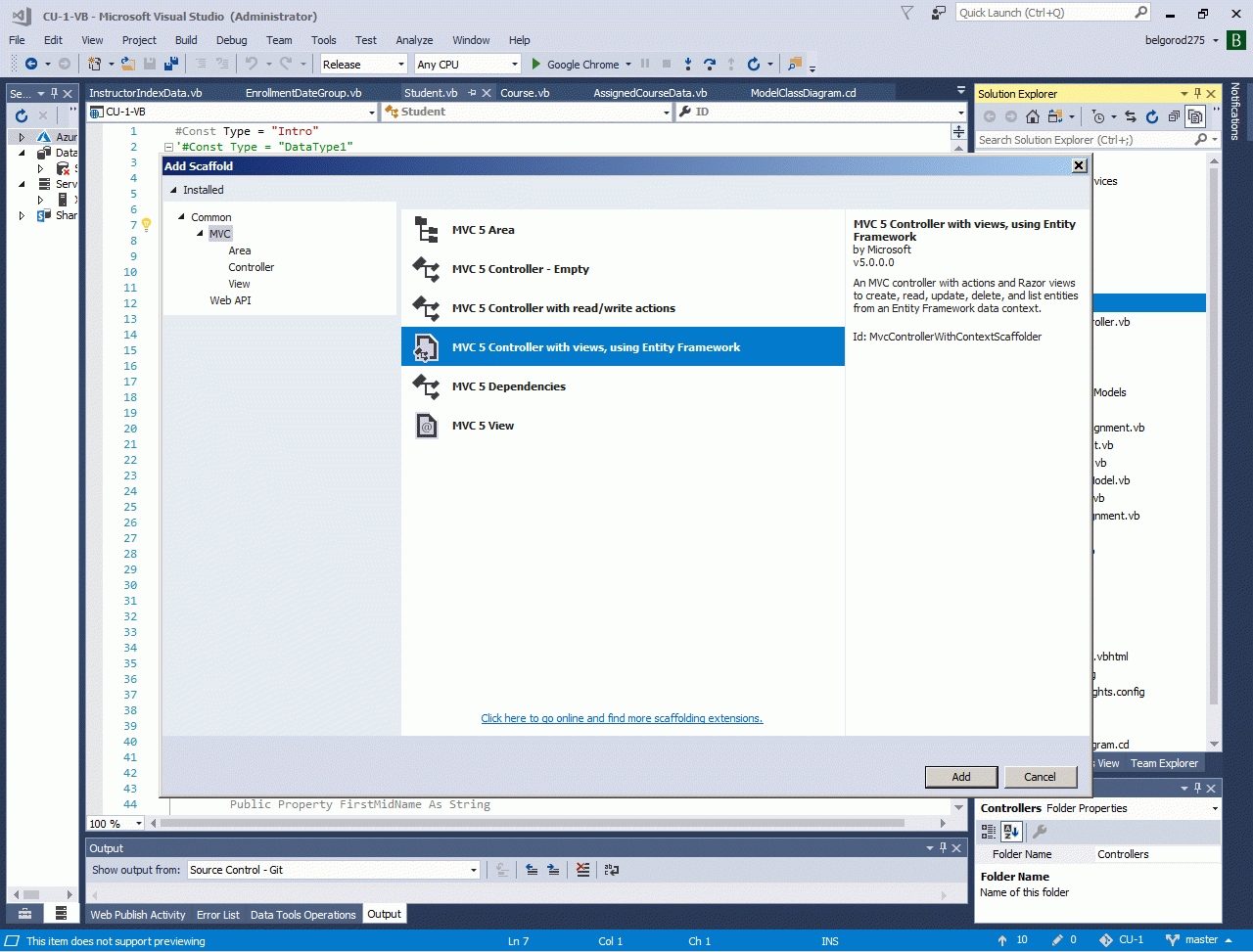The image size is (1253, 952).
Task: Open the Build menu
Action: pyautogui.click(x=186, y=40)
